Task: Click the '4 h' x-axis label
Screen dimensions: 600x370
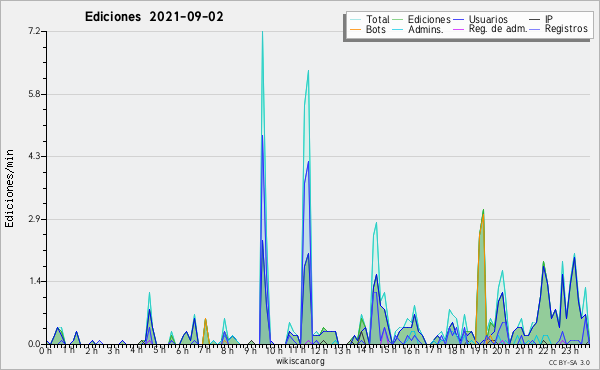Action: click(x=137, y=351)
